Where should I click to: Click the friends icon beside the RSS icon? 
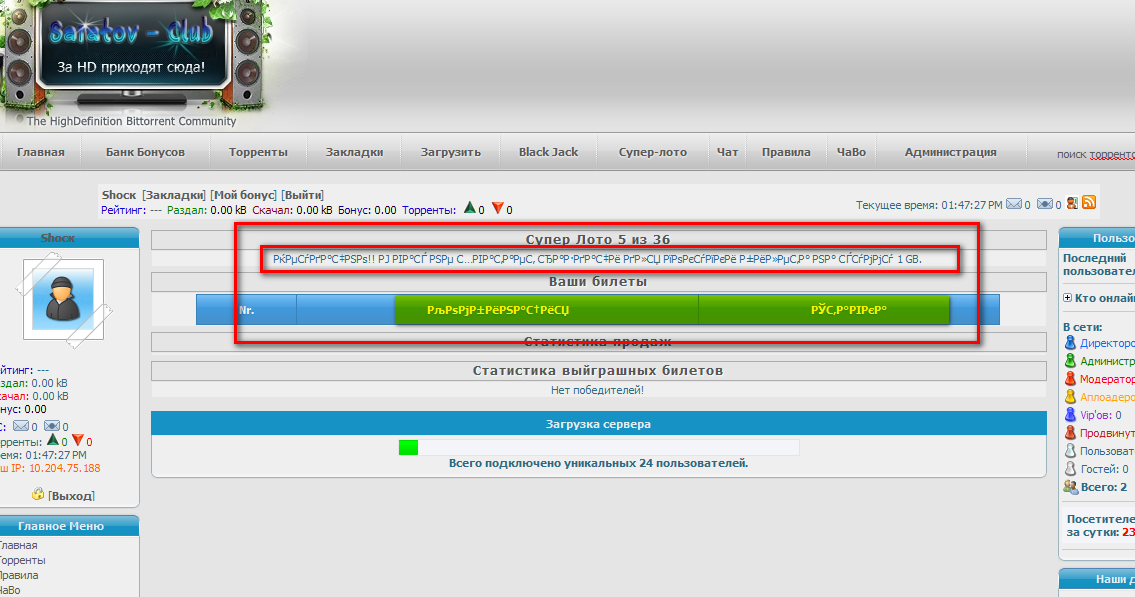coord(1072,203)
